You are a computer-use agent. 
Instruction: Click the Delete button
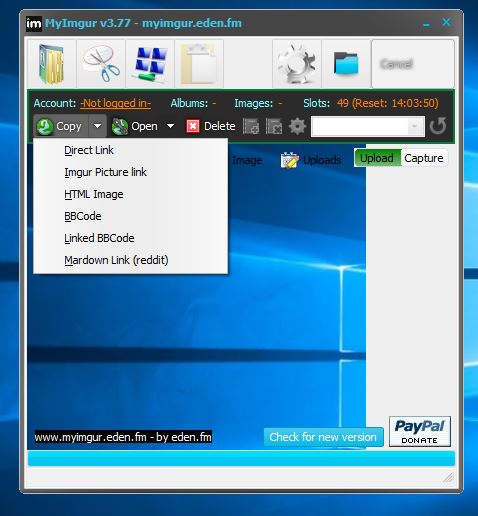pos(211,126)
